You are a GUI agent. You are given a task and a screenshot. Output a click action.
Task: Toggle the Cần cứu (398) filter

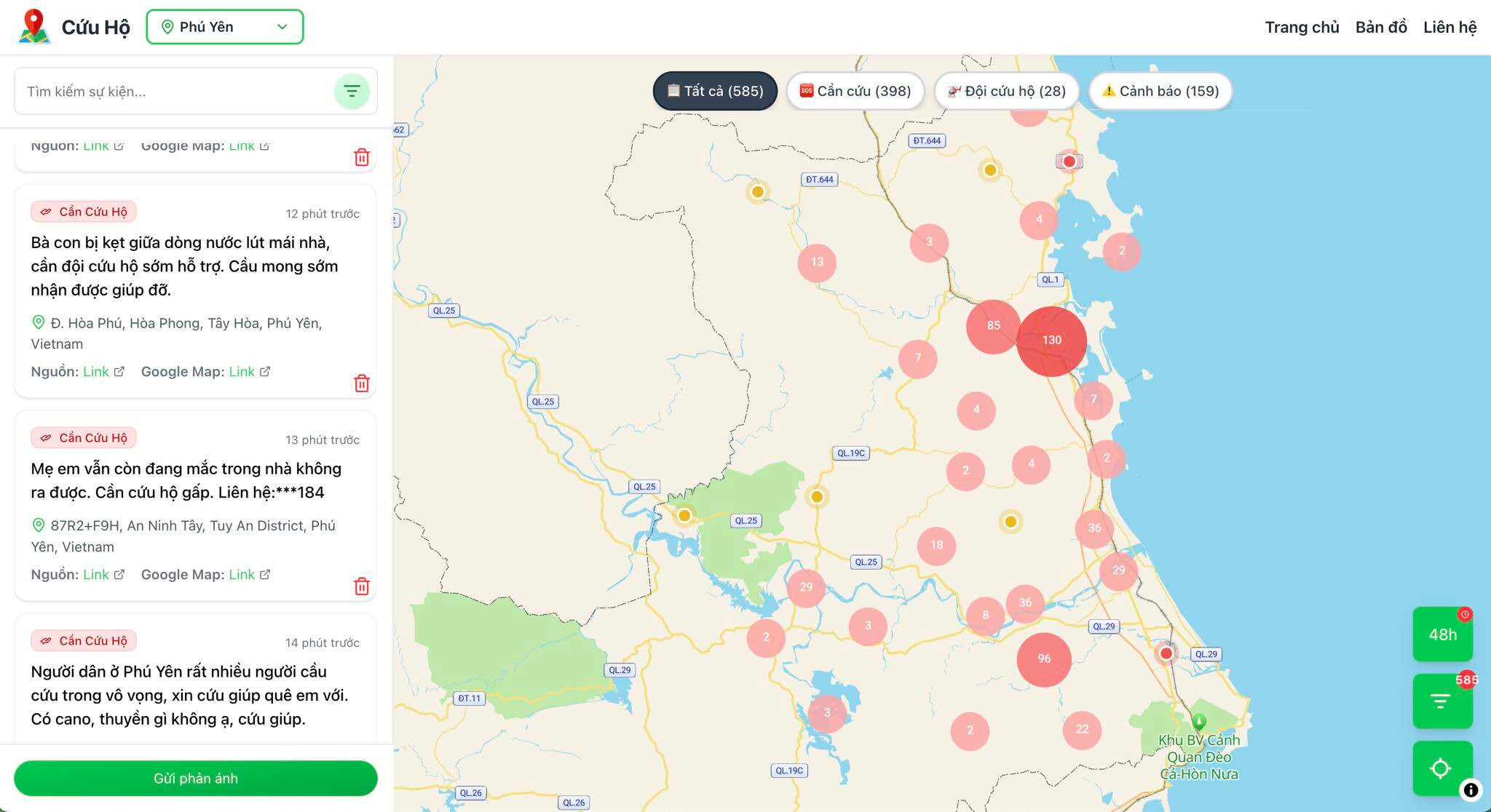tap(855, 91)
